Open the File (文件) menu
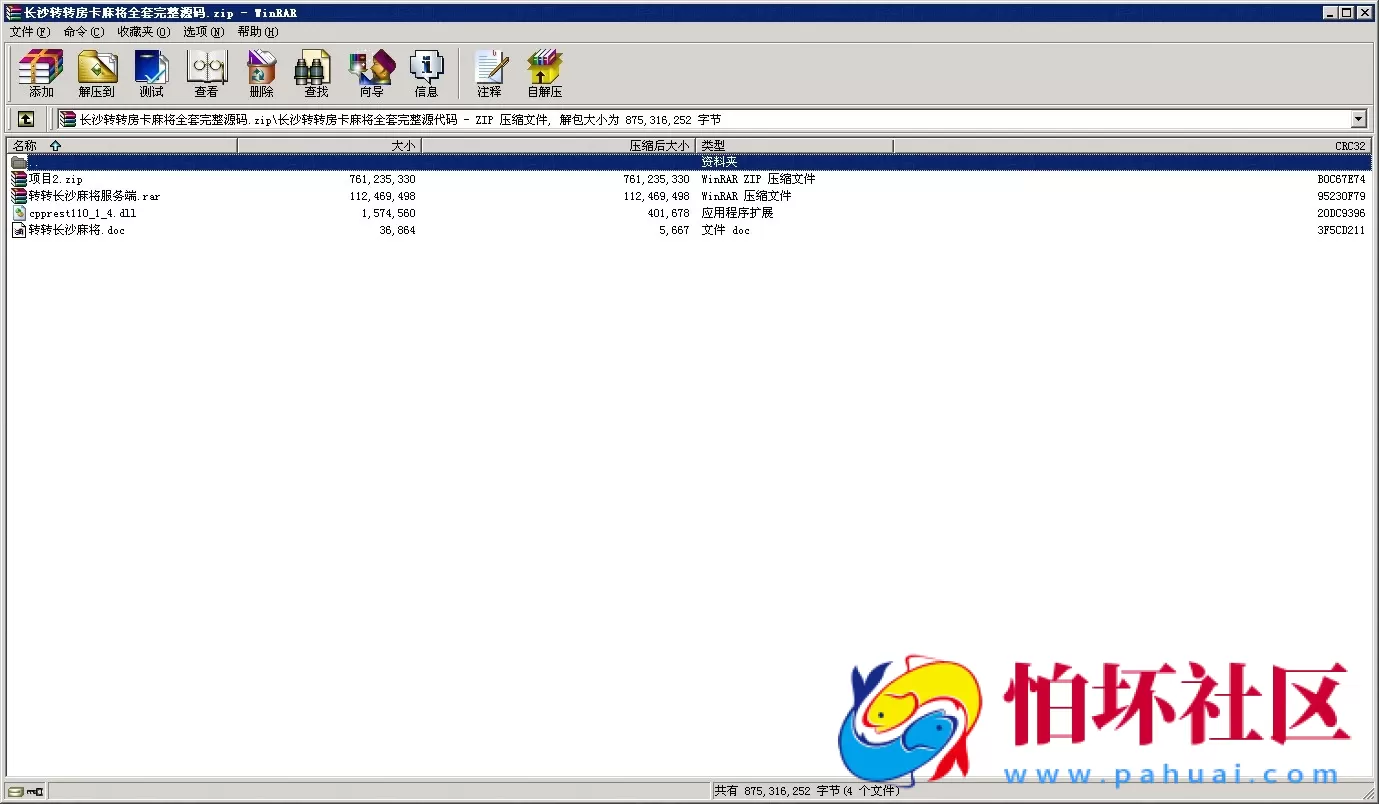 29,32
